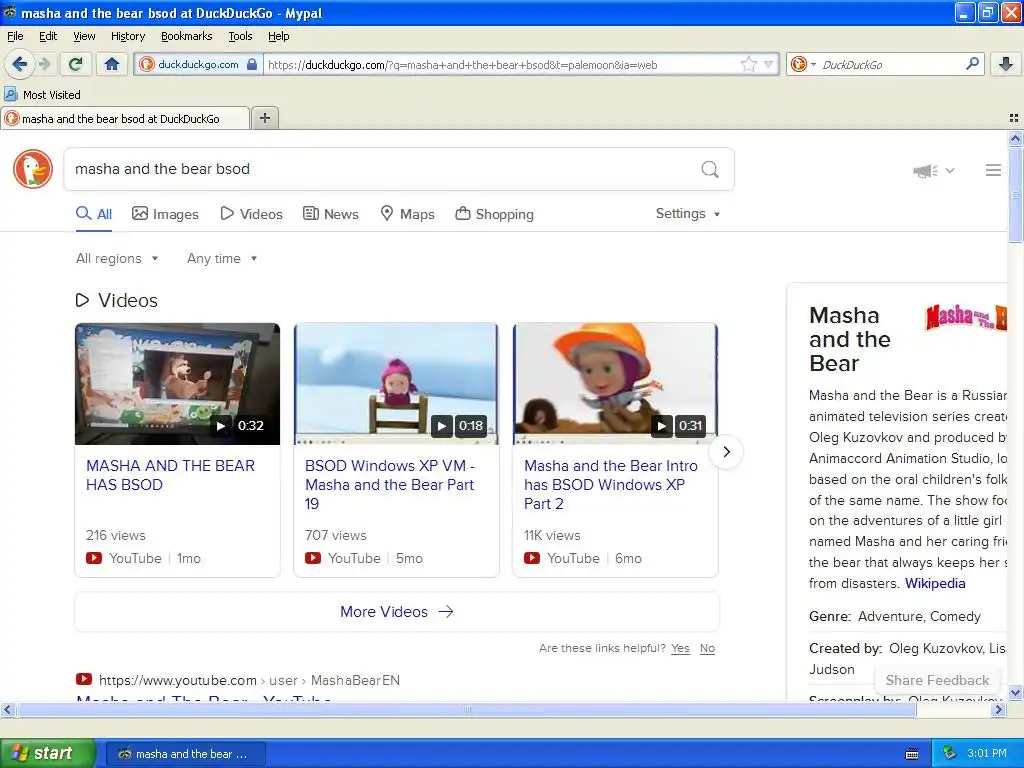Image resolution: width=1024 pixels, height=768 pixels.
Task: Click the vertical scrollbar up arrow
Action: 1015,138
